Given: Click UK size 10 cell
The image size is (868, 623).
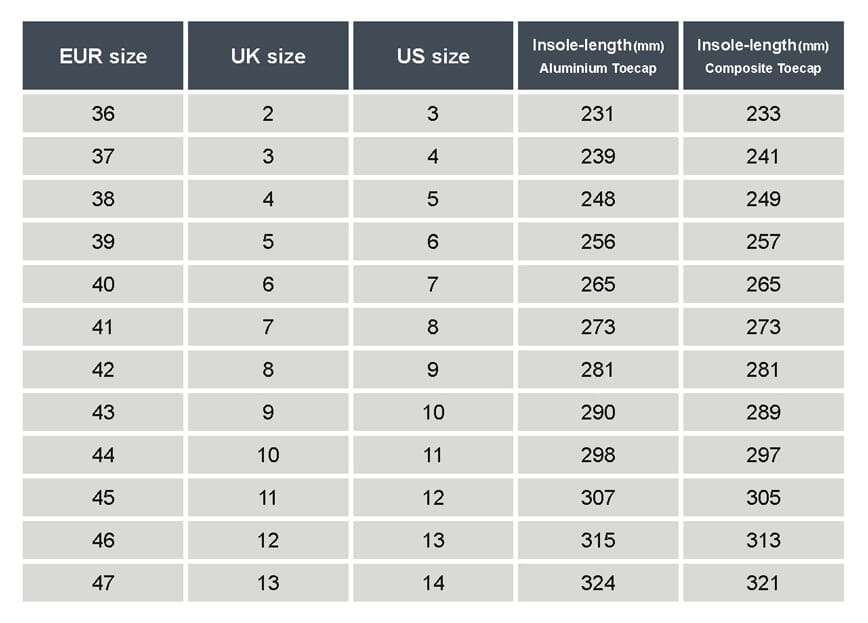Looking at the screenshot, I should coord(268,455).
